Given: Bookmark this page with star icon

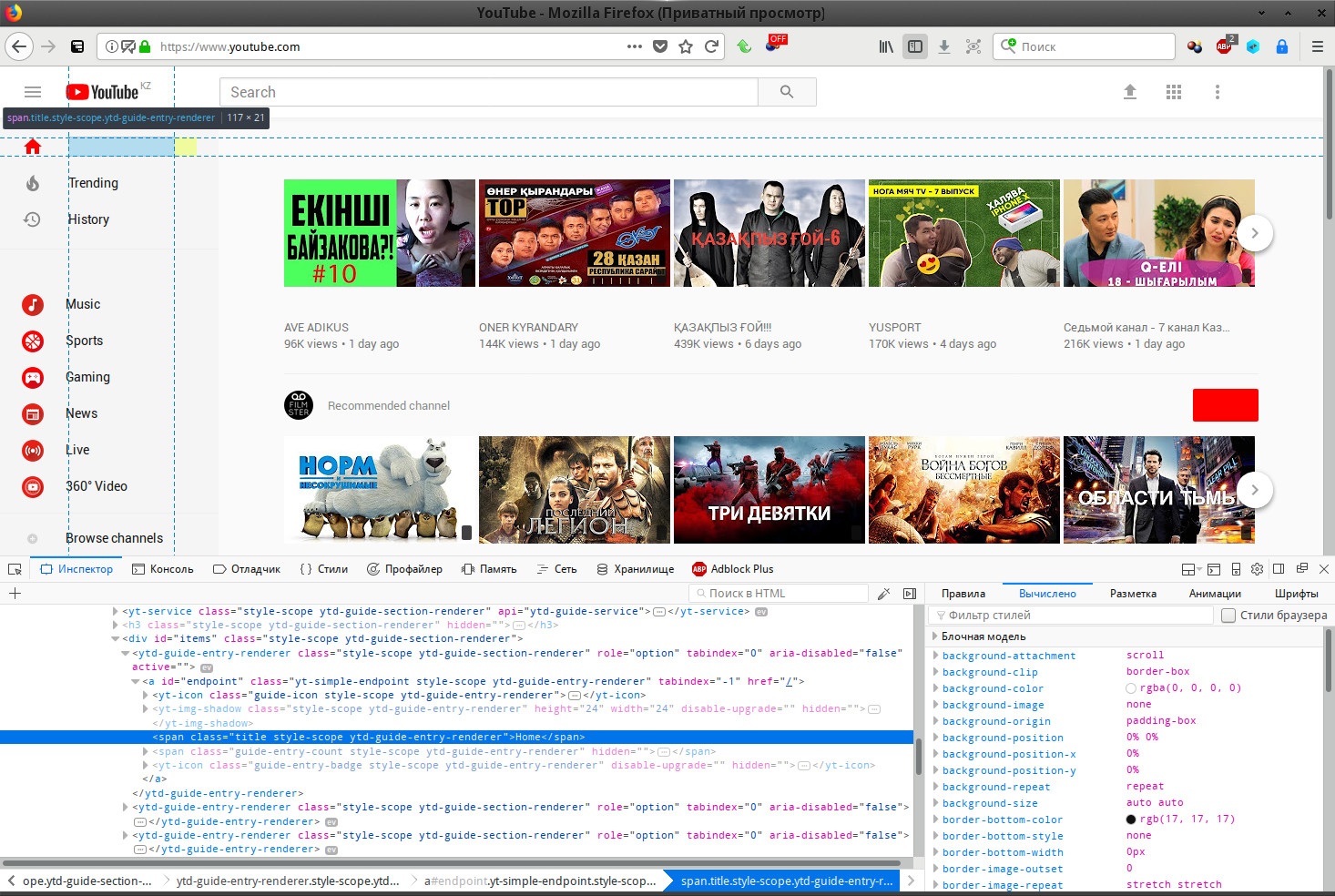Looking at the screenshot, I should pyautogui.click(x=686, y=46).
